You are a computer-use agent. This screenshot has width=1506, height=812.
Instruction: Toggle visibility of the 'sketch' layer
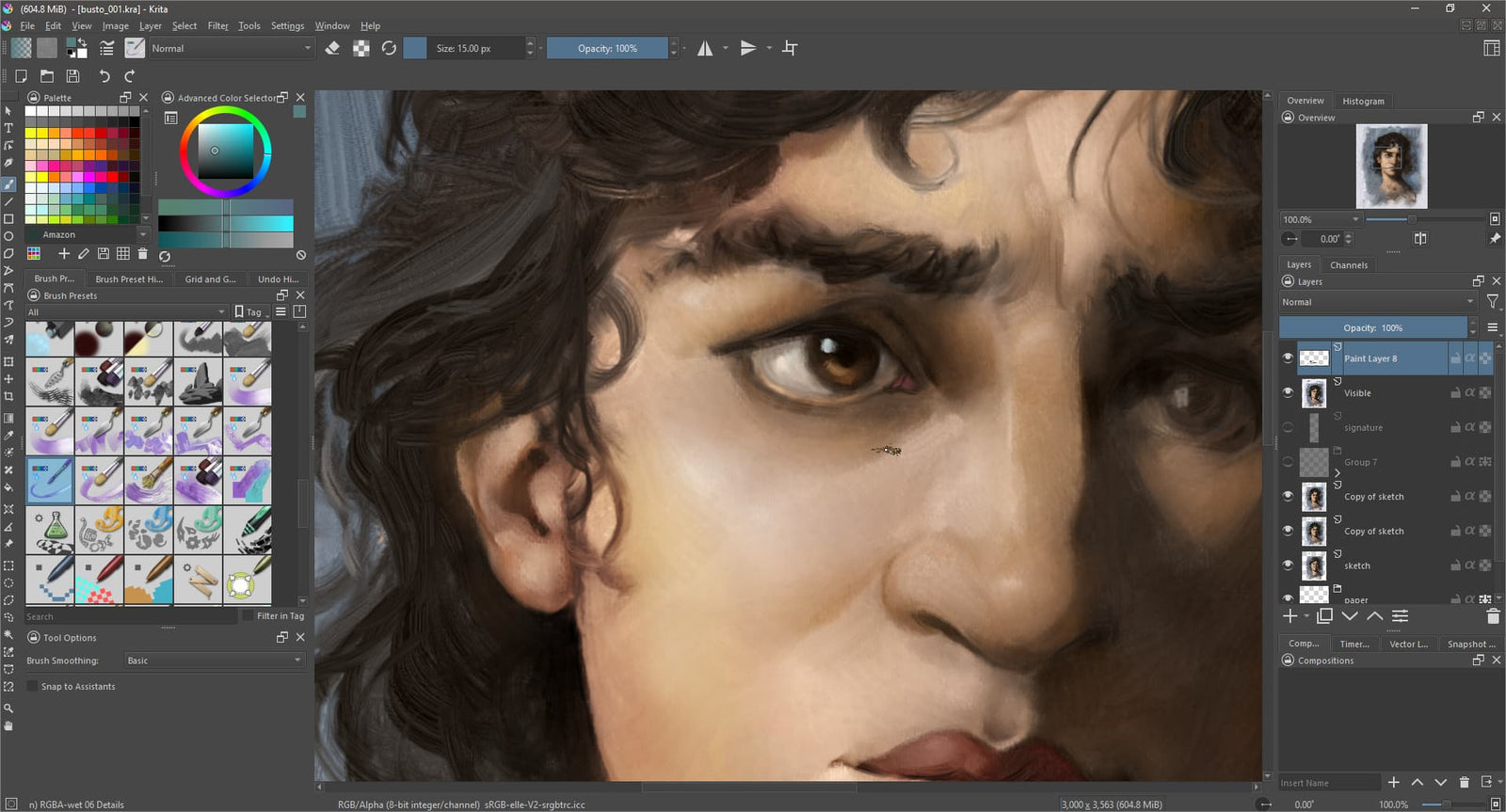(1288, 565)
